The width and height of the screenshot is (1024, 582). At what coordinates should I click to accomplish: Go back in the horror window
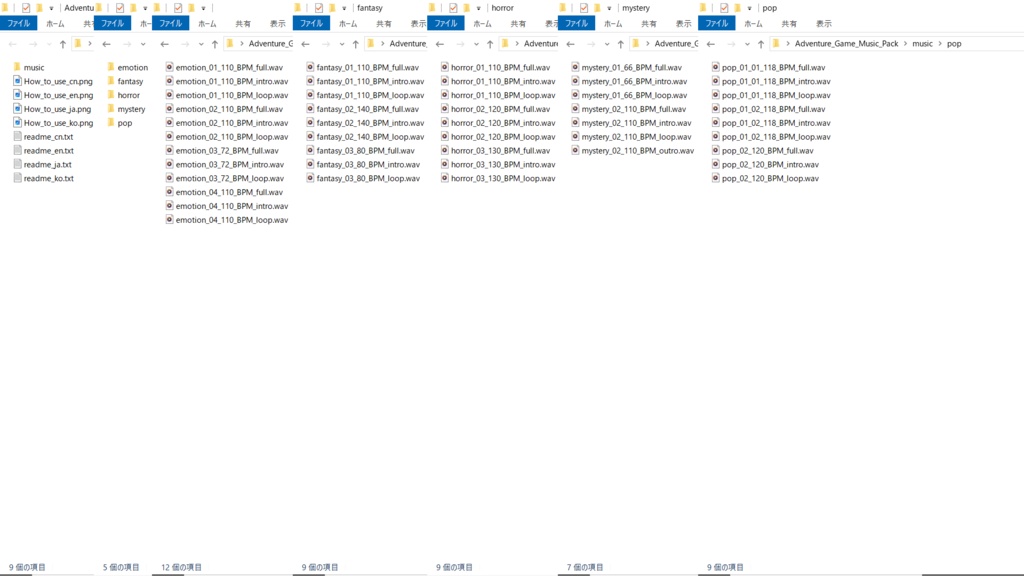(440, 44)
